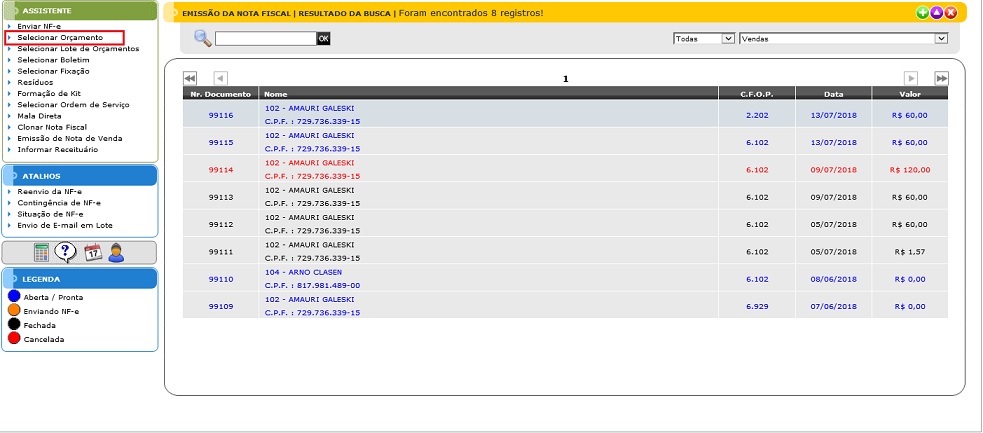The image size is (983, 433).
Task: Go to the last page of results
Action: (941, 78)
